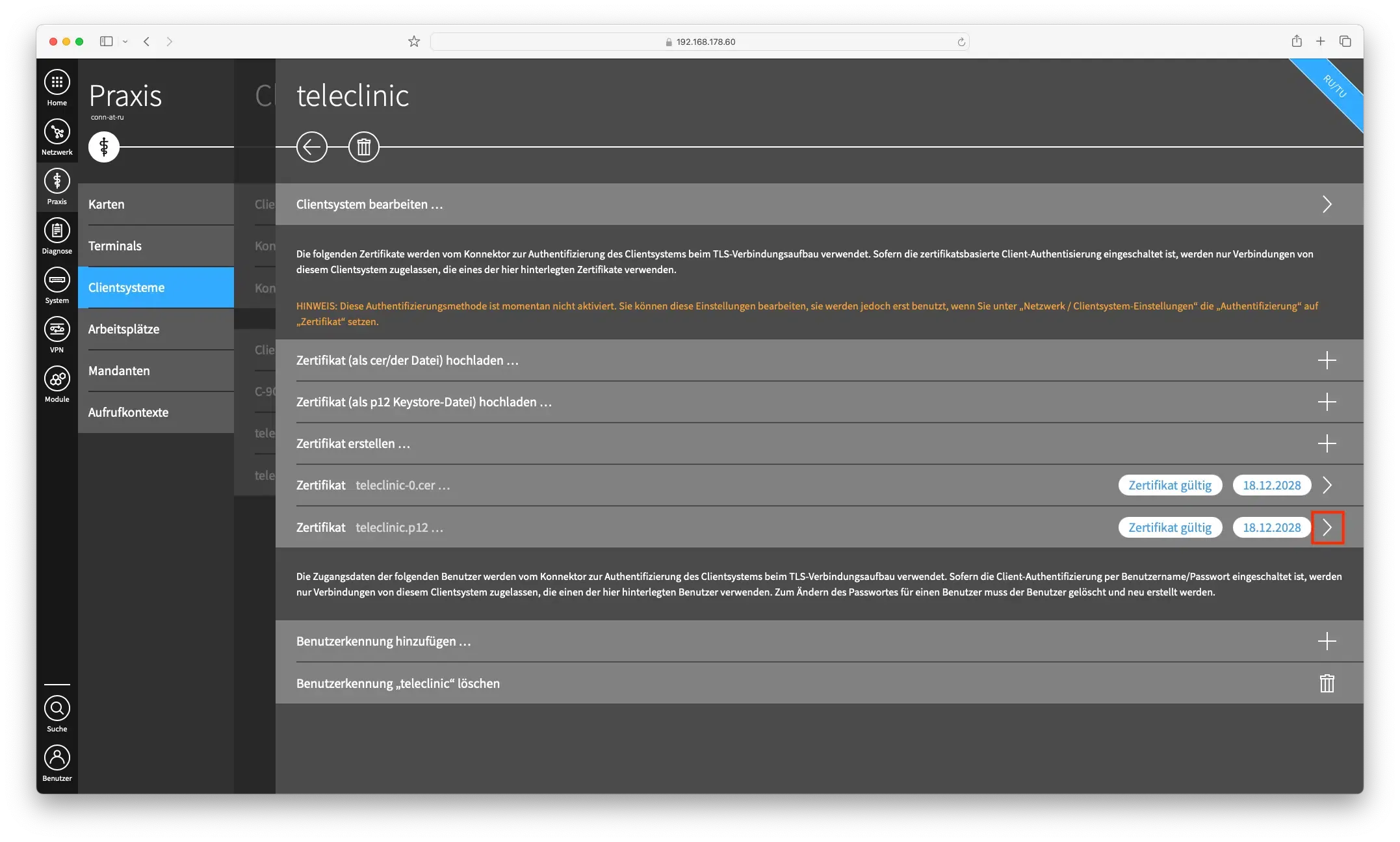The image size is (1400, 842).
Task: Open the browser share icon
Action: coord(1297,41)
